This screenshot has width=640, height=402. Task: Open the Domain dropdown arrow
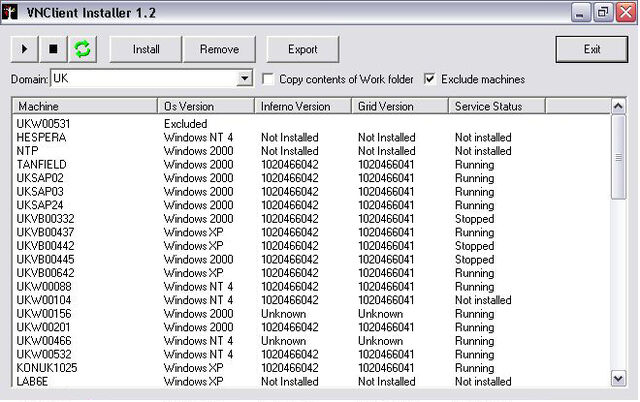(x=244, y=78)
